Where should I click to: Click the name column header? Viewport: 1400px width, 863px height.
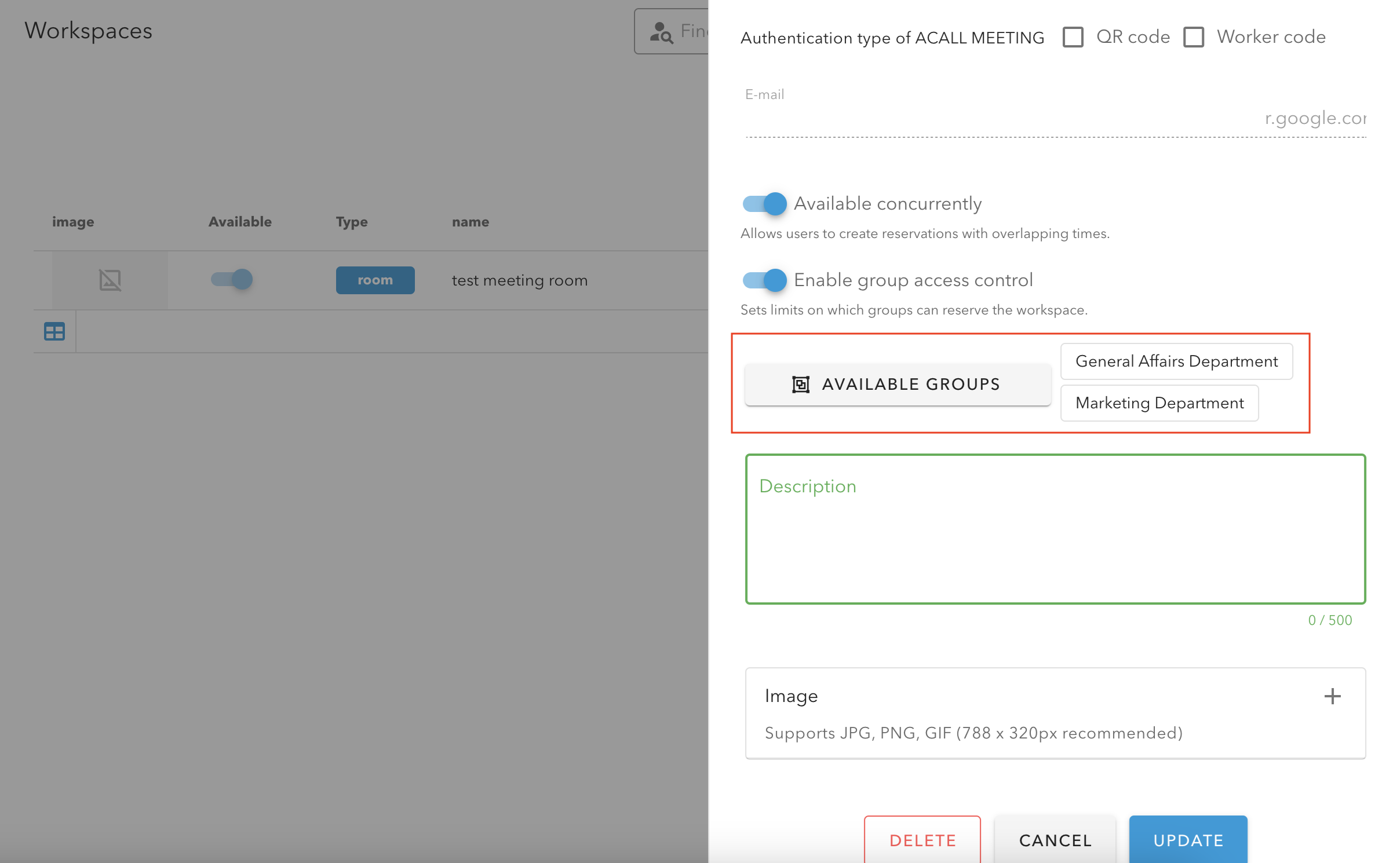pyautogui.click(x=471, y=222)
